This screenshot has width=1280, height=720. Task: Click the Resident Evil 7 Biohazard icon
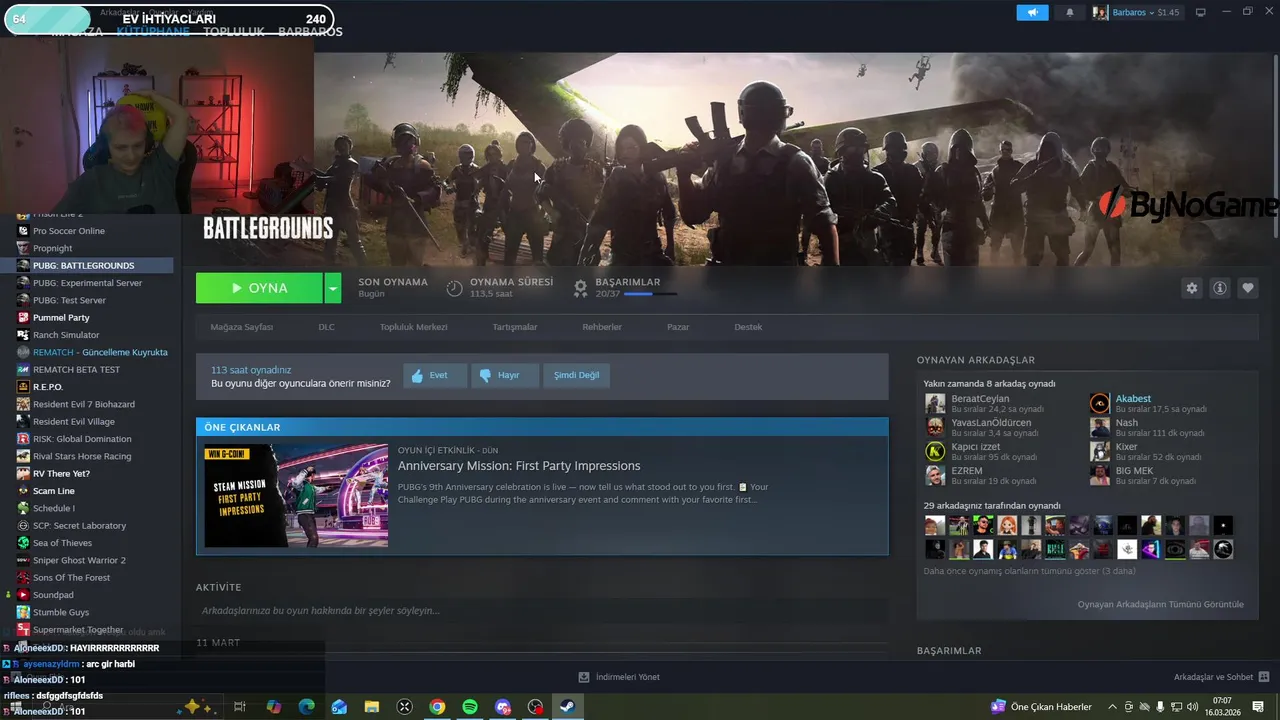(24, 404)
